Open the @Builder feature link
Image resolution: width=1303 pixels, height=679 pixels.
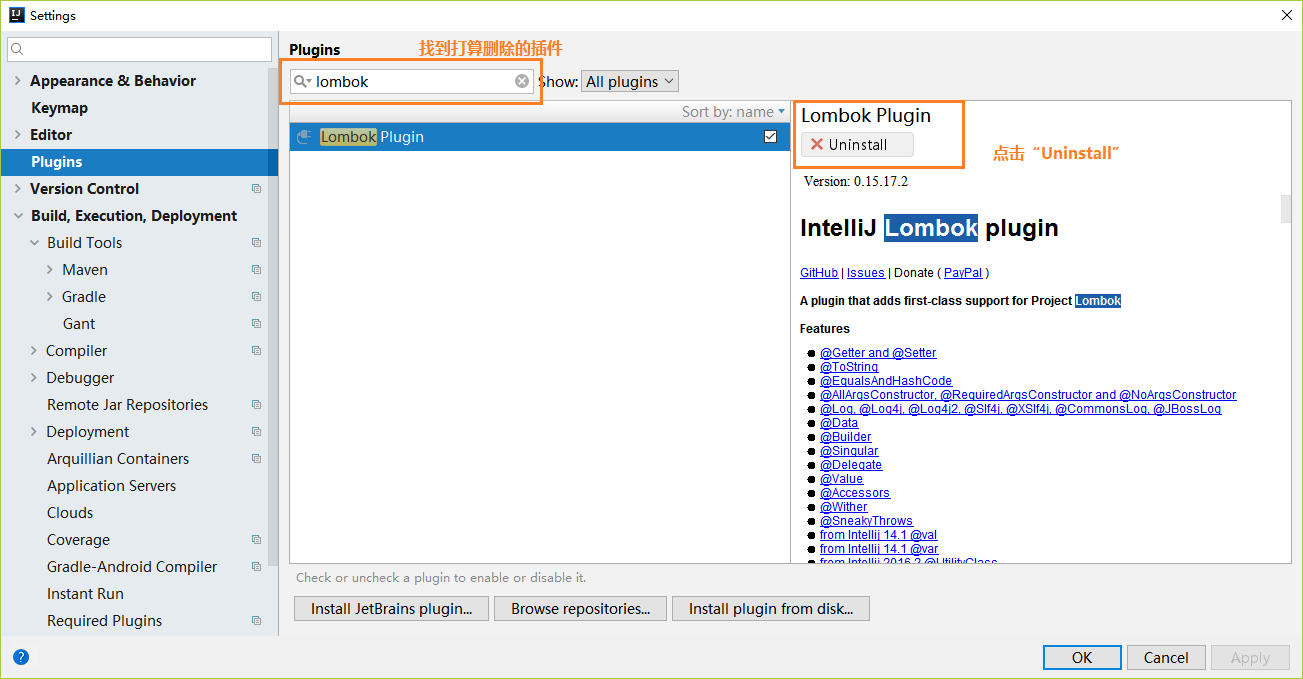coord(846,437)
